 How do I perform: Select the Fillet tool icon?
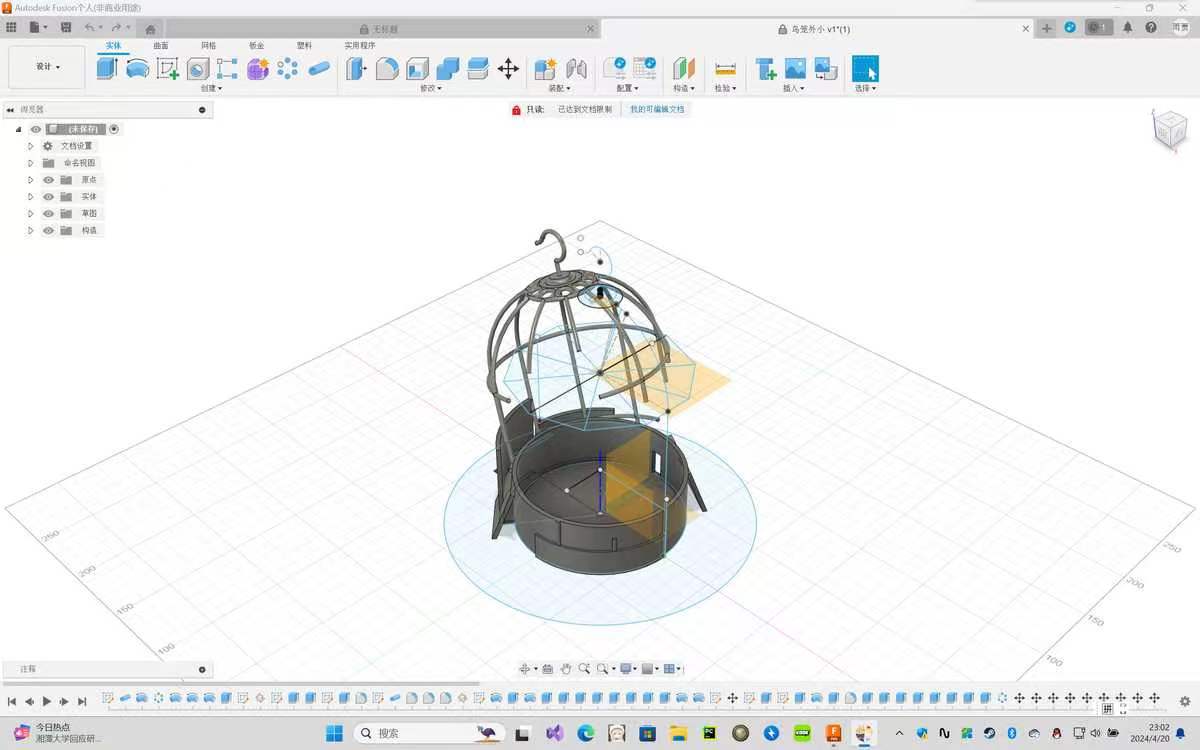[387, 68]
